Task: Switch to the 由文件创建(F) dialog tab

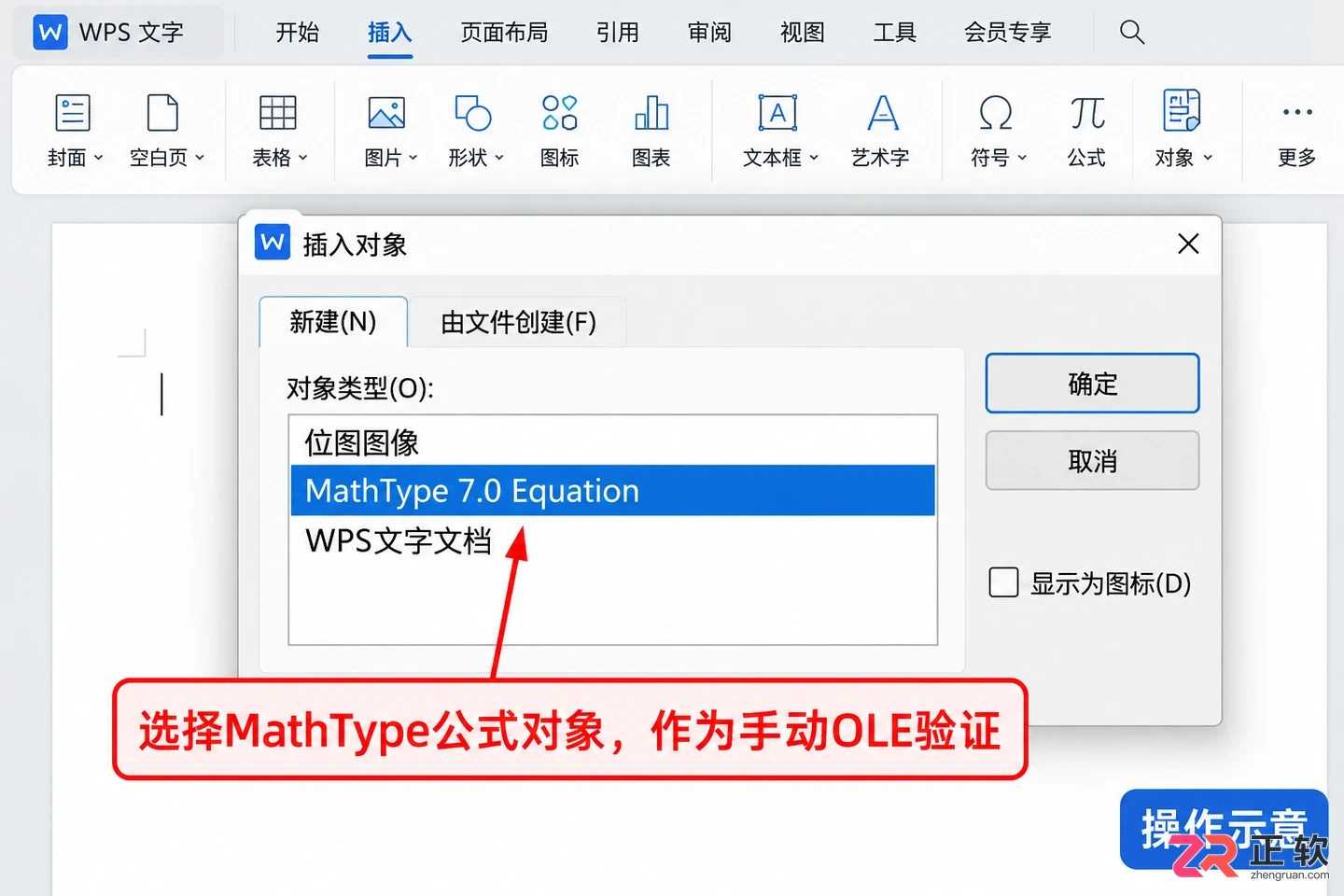Action: (x=518, y=322)
